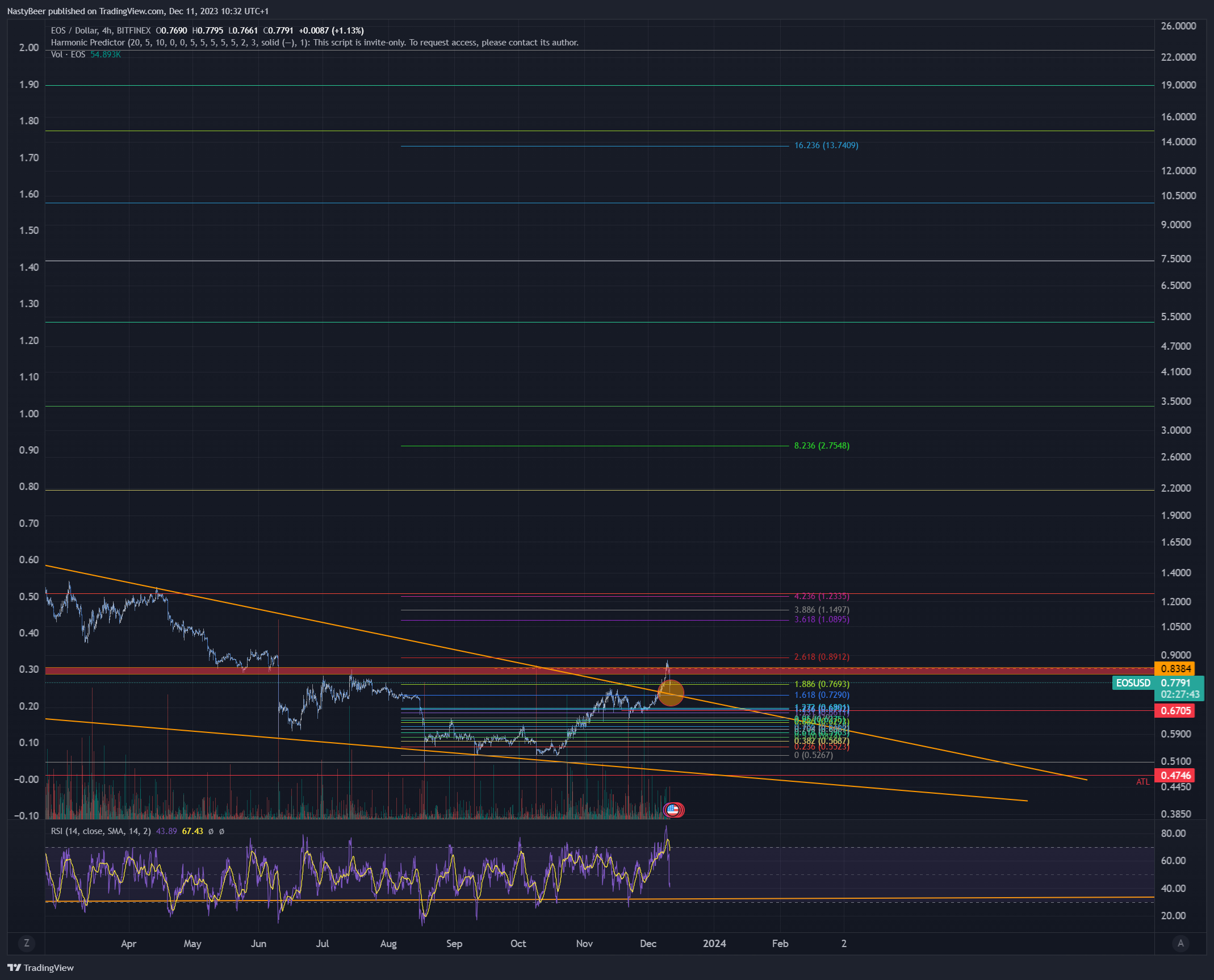This screenshot has width=1214, height=980.
Task: Click the Vol · EOS volume legend
Action: click(x=68, y=55)
